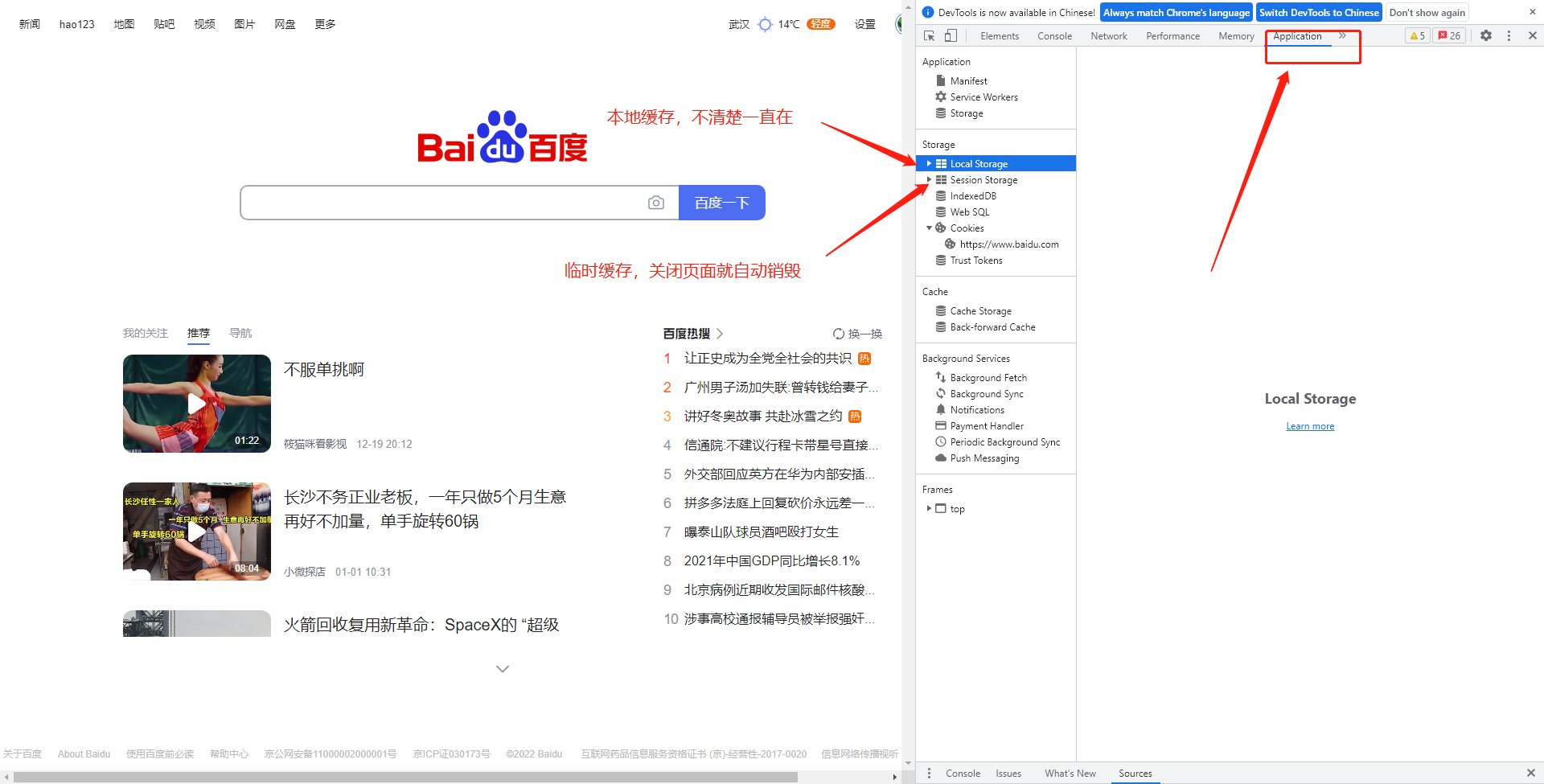Click the warnings count badge 5
This screenshot has width=1544, height=784.
coord(1418,36)
